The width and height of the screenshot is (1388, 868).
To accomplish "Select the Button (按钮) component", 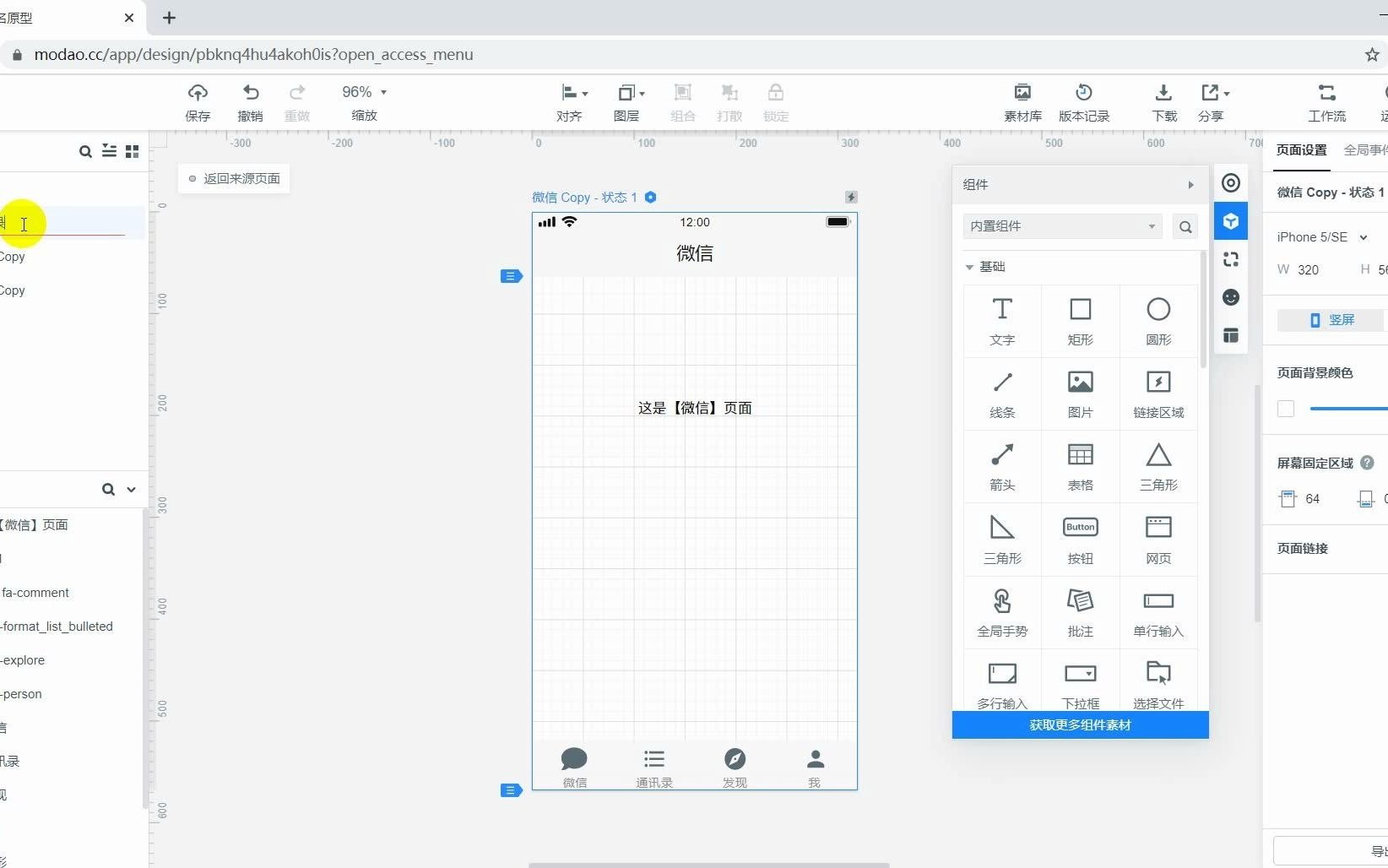I will pyautogui.click(x=1080, y=540).
